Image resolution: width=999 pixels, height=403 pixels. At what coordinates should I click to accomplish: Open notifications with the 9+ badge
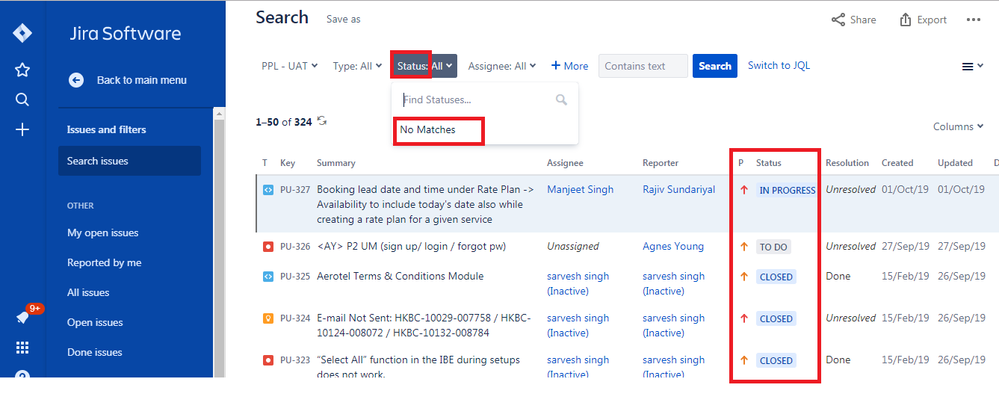point(25,315)
